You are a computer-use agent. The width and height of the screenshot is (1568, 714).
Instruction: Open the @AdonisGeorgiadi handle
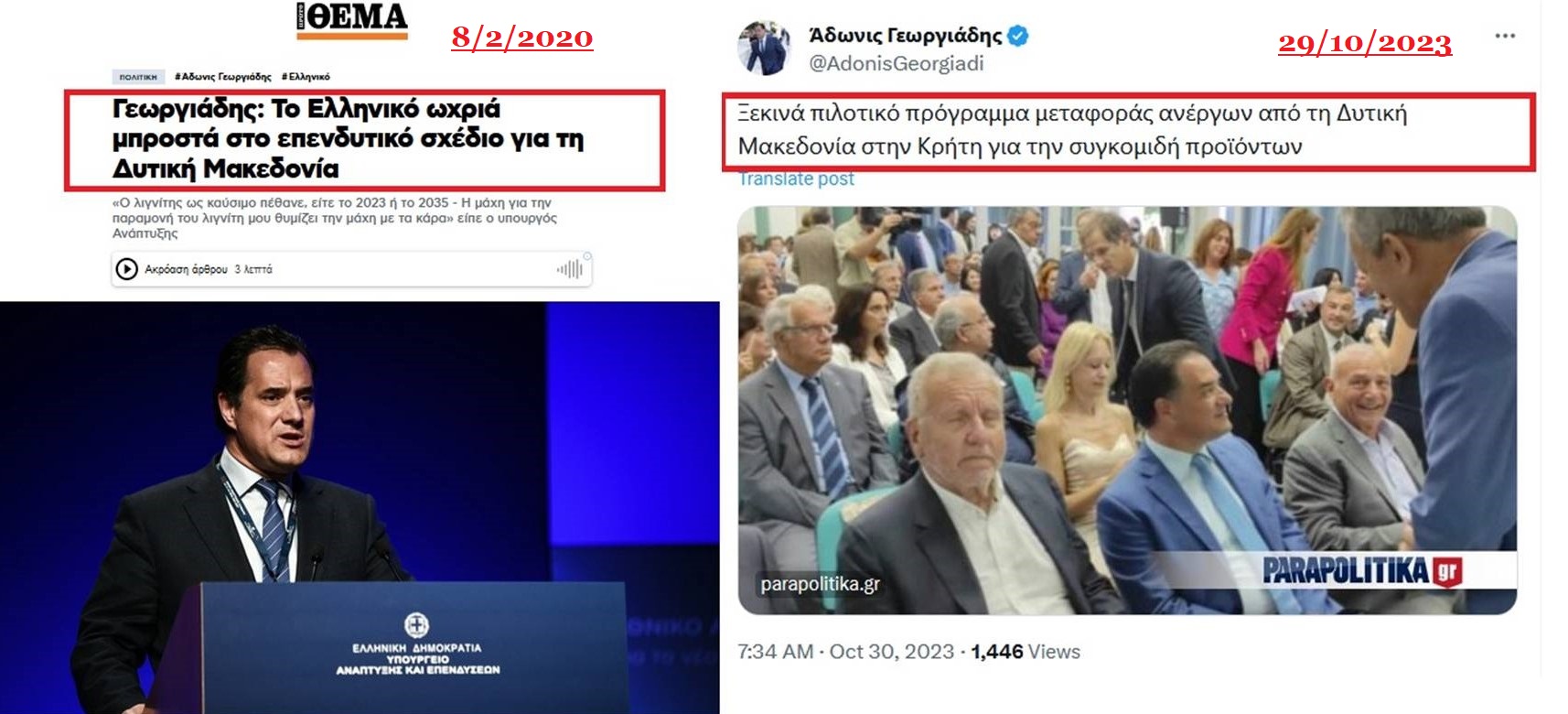(x=897, y=63)
